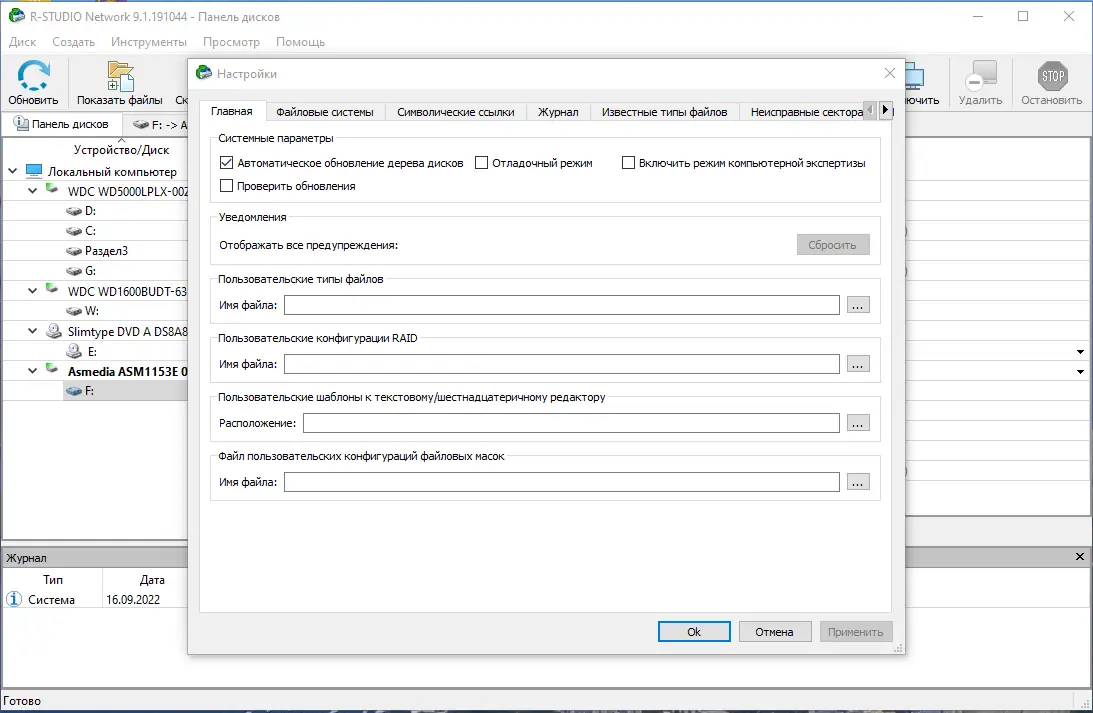Browse for file mask configurations file
The width and height of the screenshot is (1093, 713).
858,482
